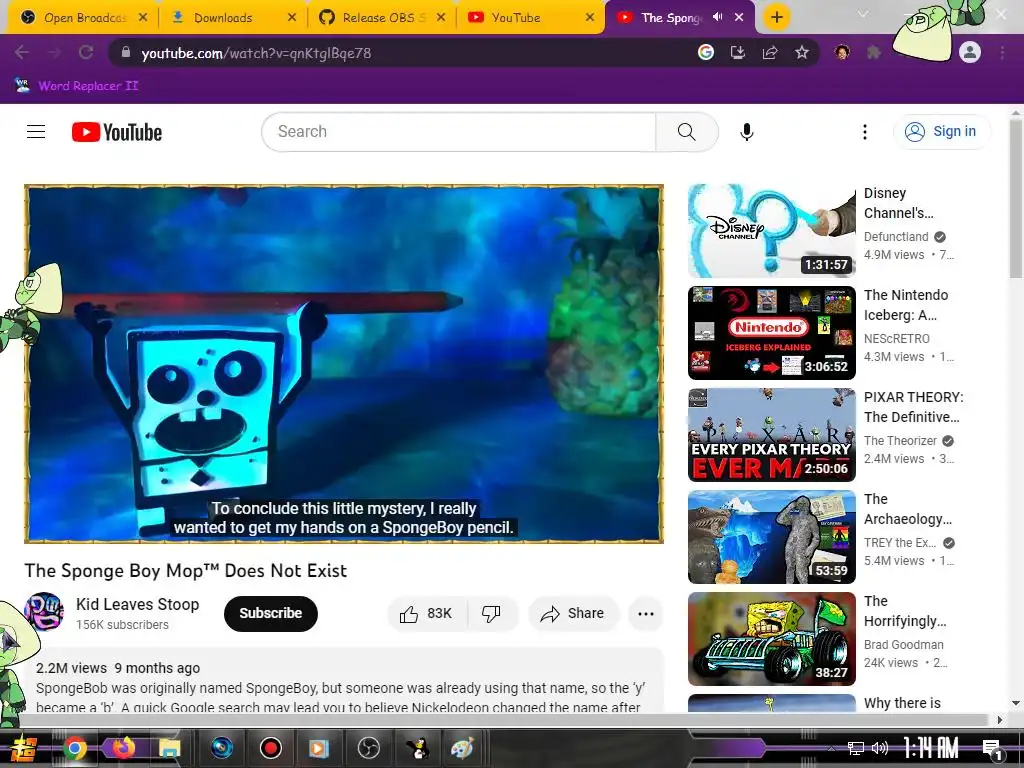Click the magnifier search button
Image resolution: width=1024 pixels, height=768 pixels.
coord(686,132)
